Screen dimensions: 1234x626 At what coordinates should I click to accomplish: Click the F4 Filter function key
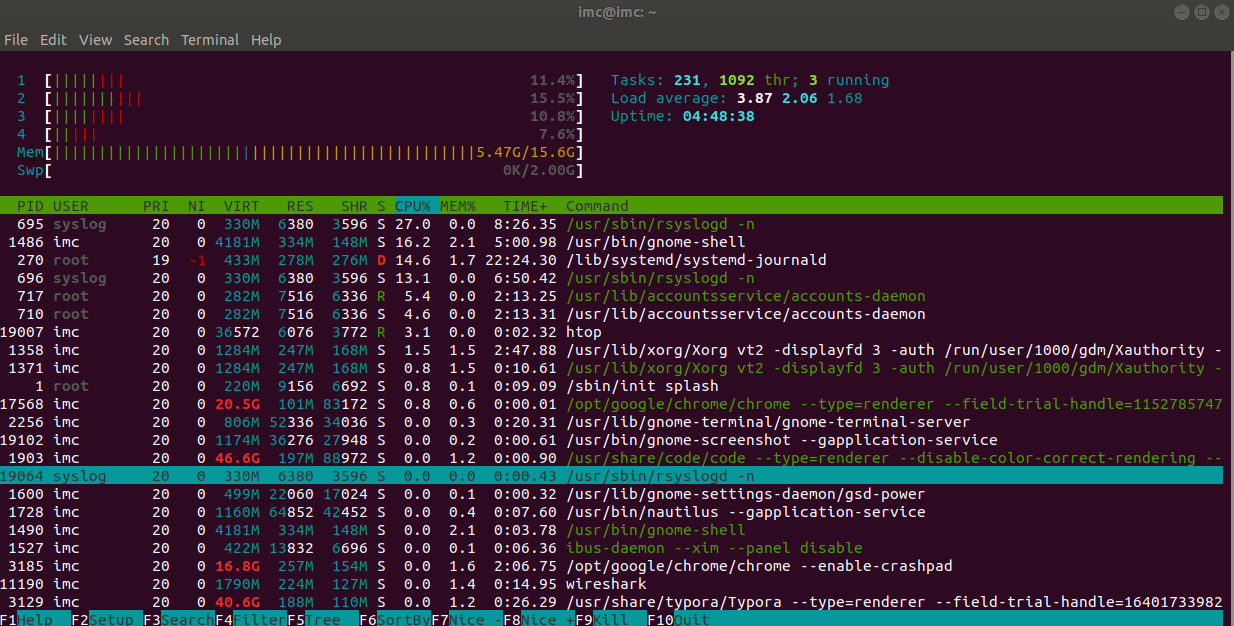(251, 619)
